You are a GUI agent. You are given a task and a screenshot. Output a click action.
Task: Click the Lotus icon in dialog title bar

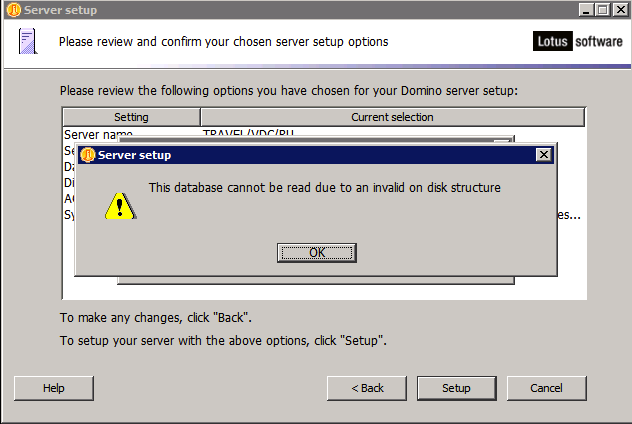87,155
